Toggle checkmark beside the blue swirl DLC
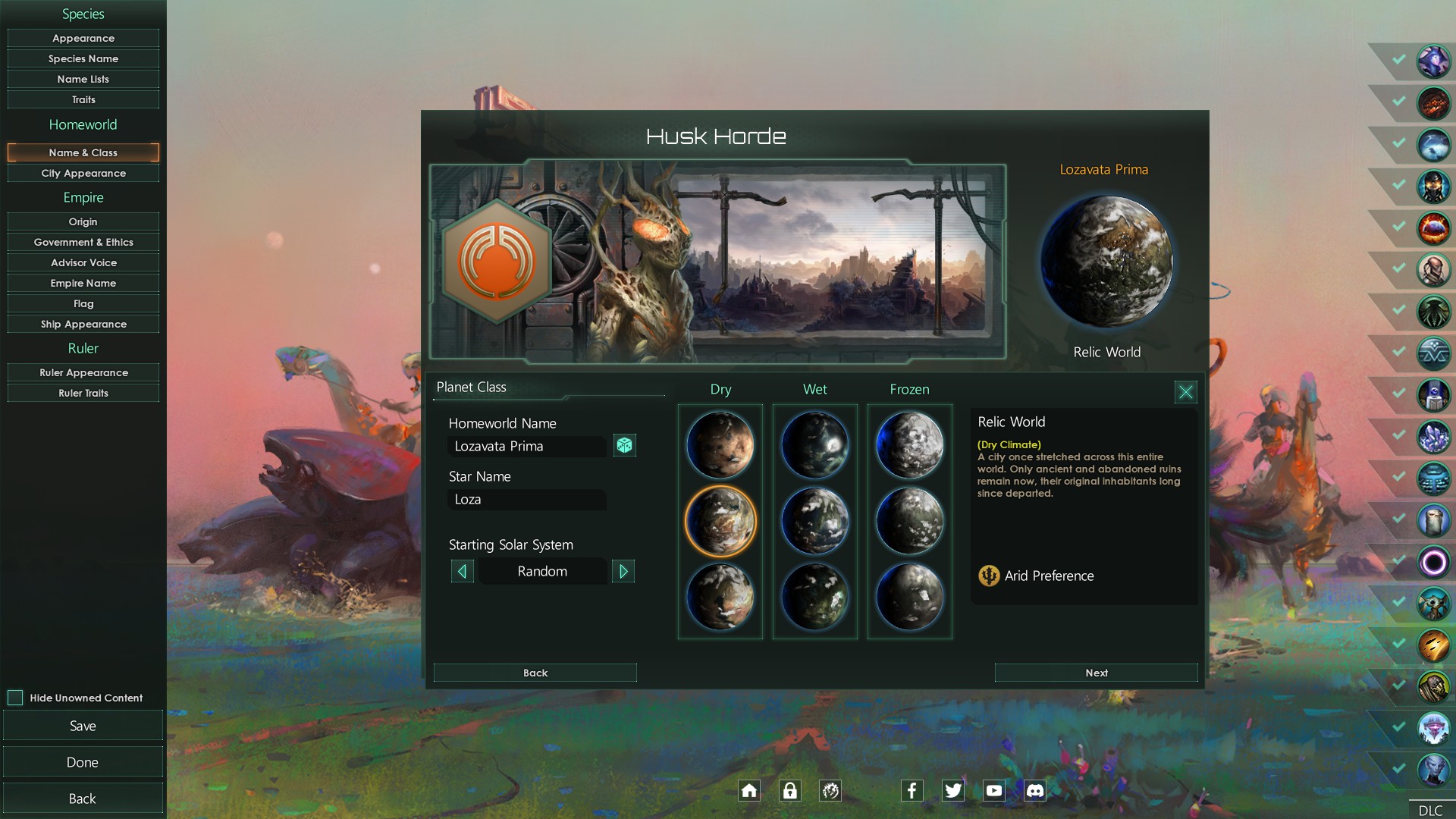 [x=1399, y=143]
